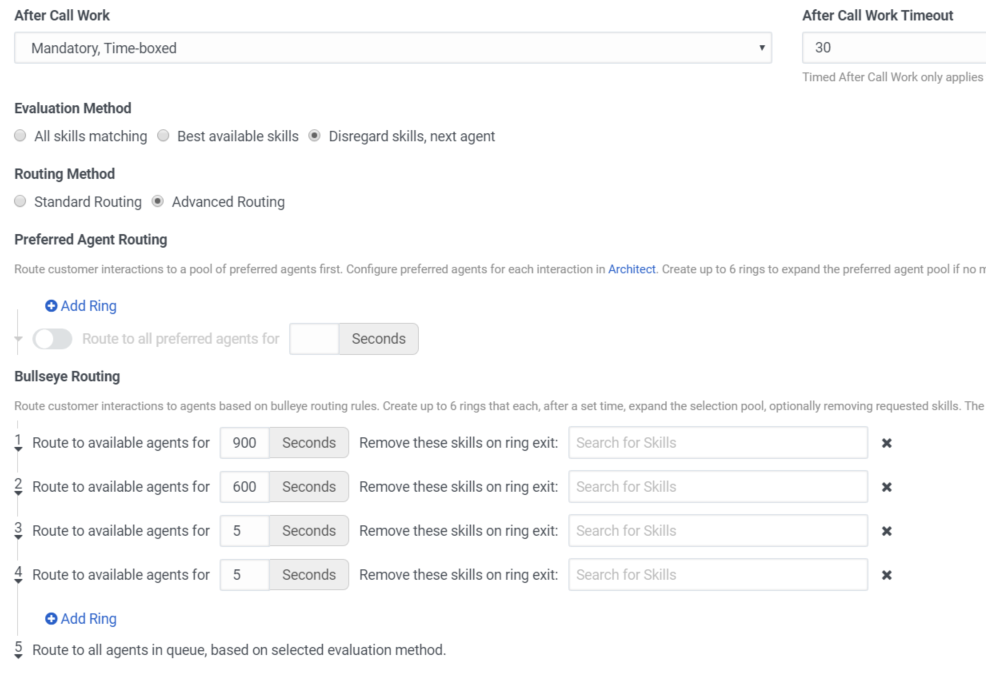Screen dimensions: 986x674
Task: Toggle Route to all preferred agents switch
Action: click(x=53, y=339)
